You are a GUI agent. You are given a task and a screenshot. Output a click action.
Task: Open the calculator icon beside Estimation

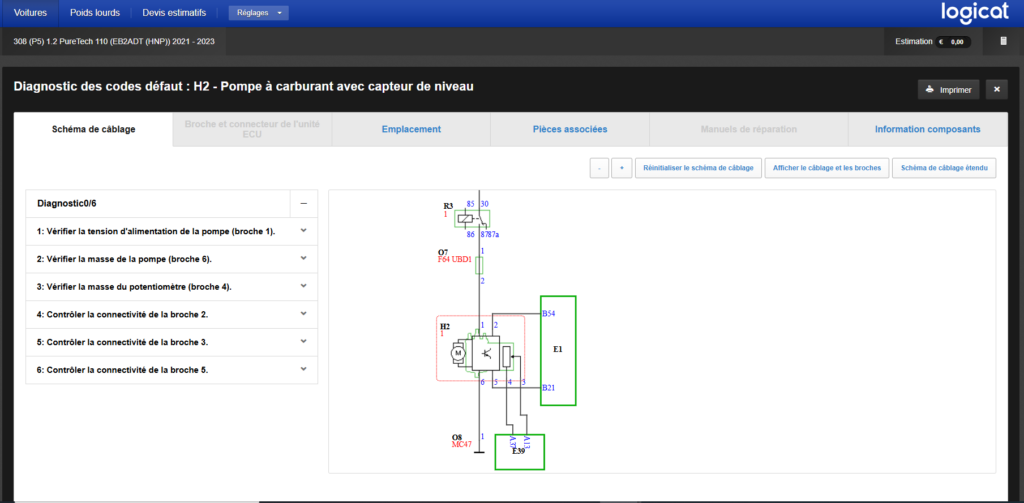pyautogui.click(x=1004, y=41)
